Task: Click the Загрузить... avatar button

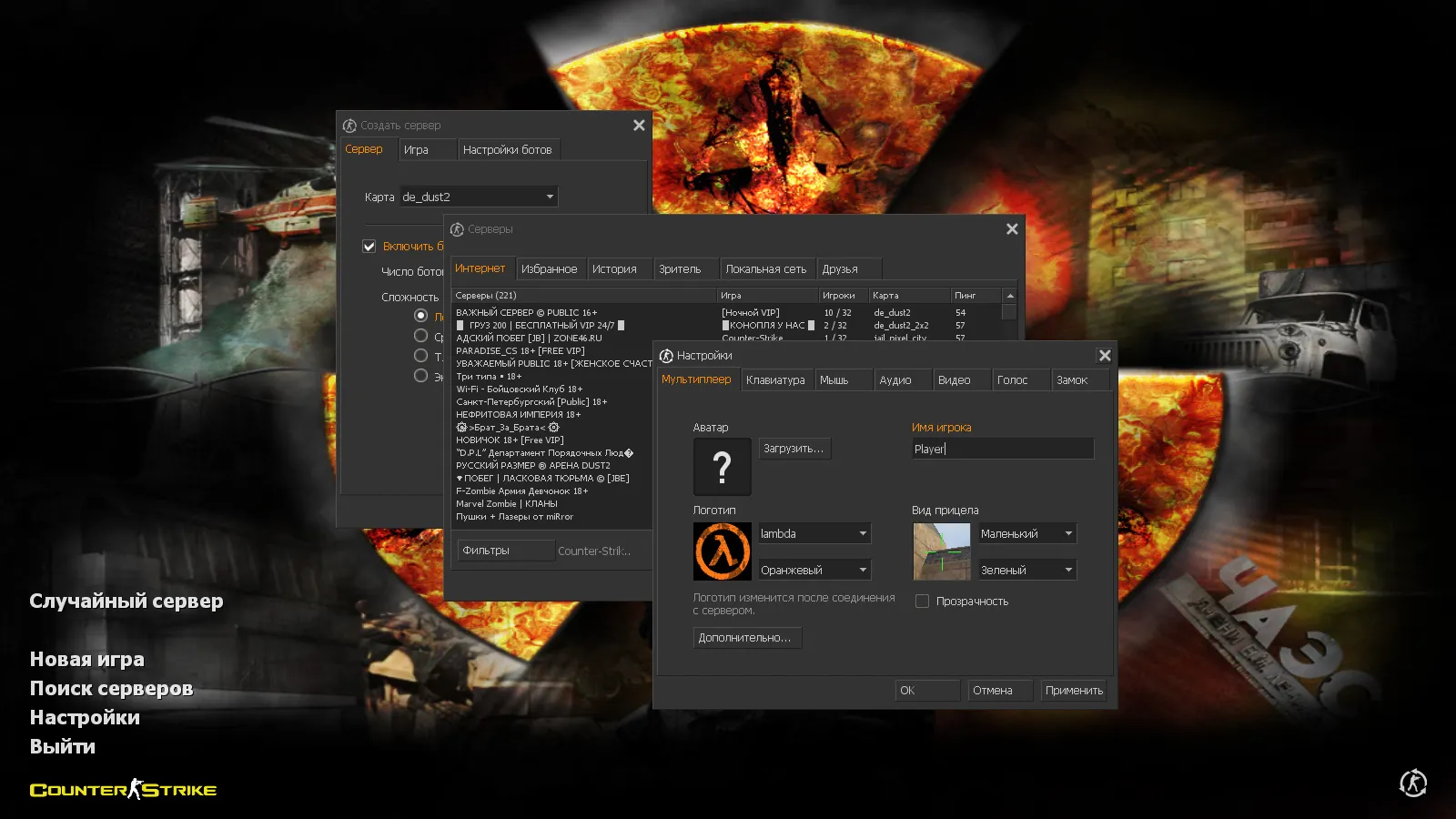Action: 794,449
